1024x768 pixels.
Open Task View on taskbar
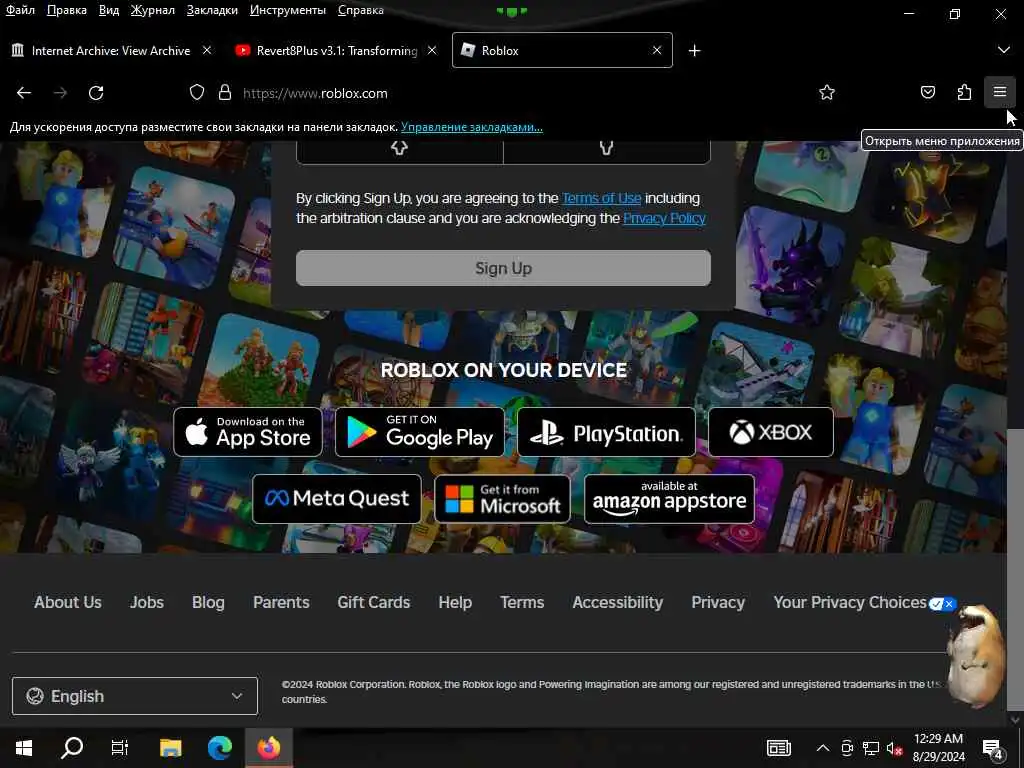tap(120, 747)
